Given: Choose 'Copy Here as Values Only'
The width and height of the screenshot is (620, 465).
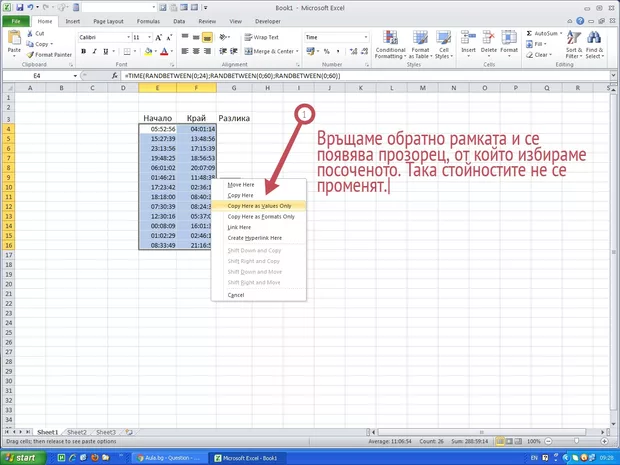Looking at the screenshot, I should (x=259, y=205).
